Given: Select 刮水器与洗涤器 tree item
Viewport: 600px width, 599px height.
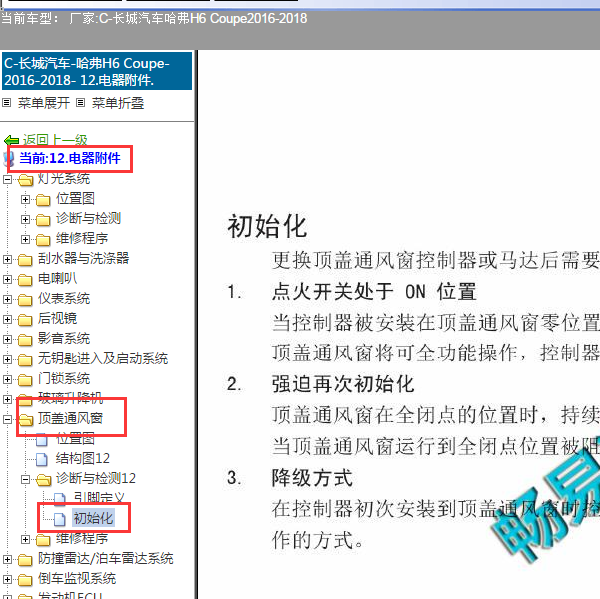Looking at the screenshot, I should (x=83, y=258).
